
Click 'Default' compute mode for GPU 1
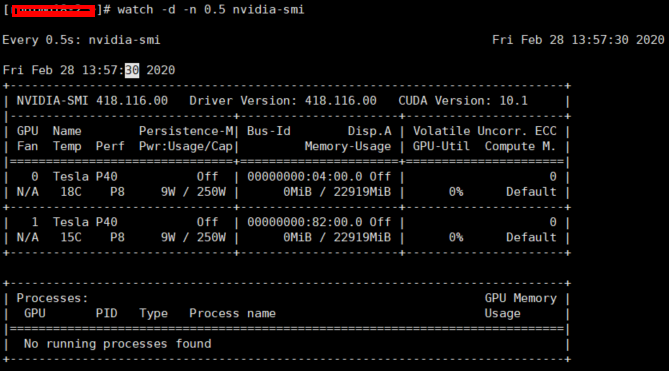click(x=531, y=238)
